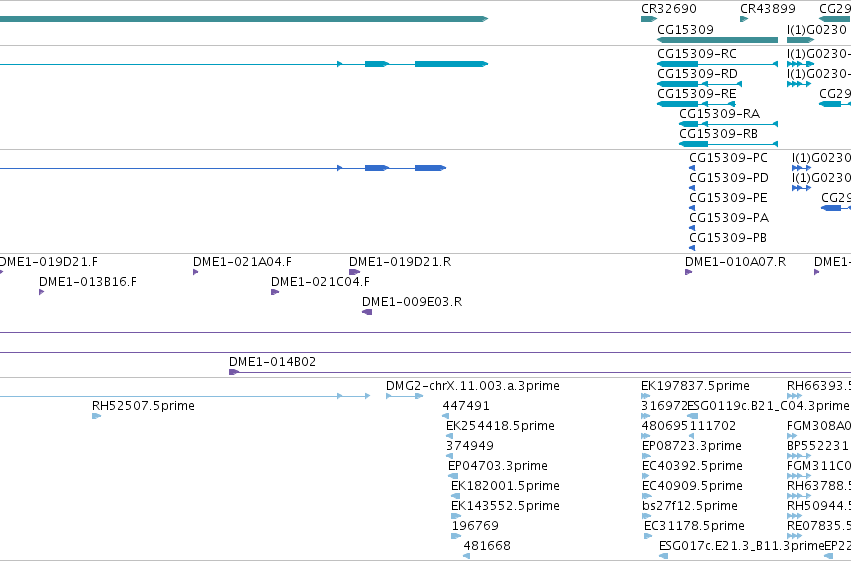Click the 111702 feature label

713,426
